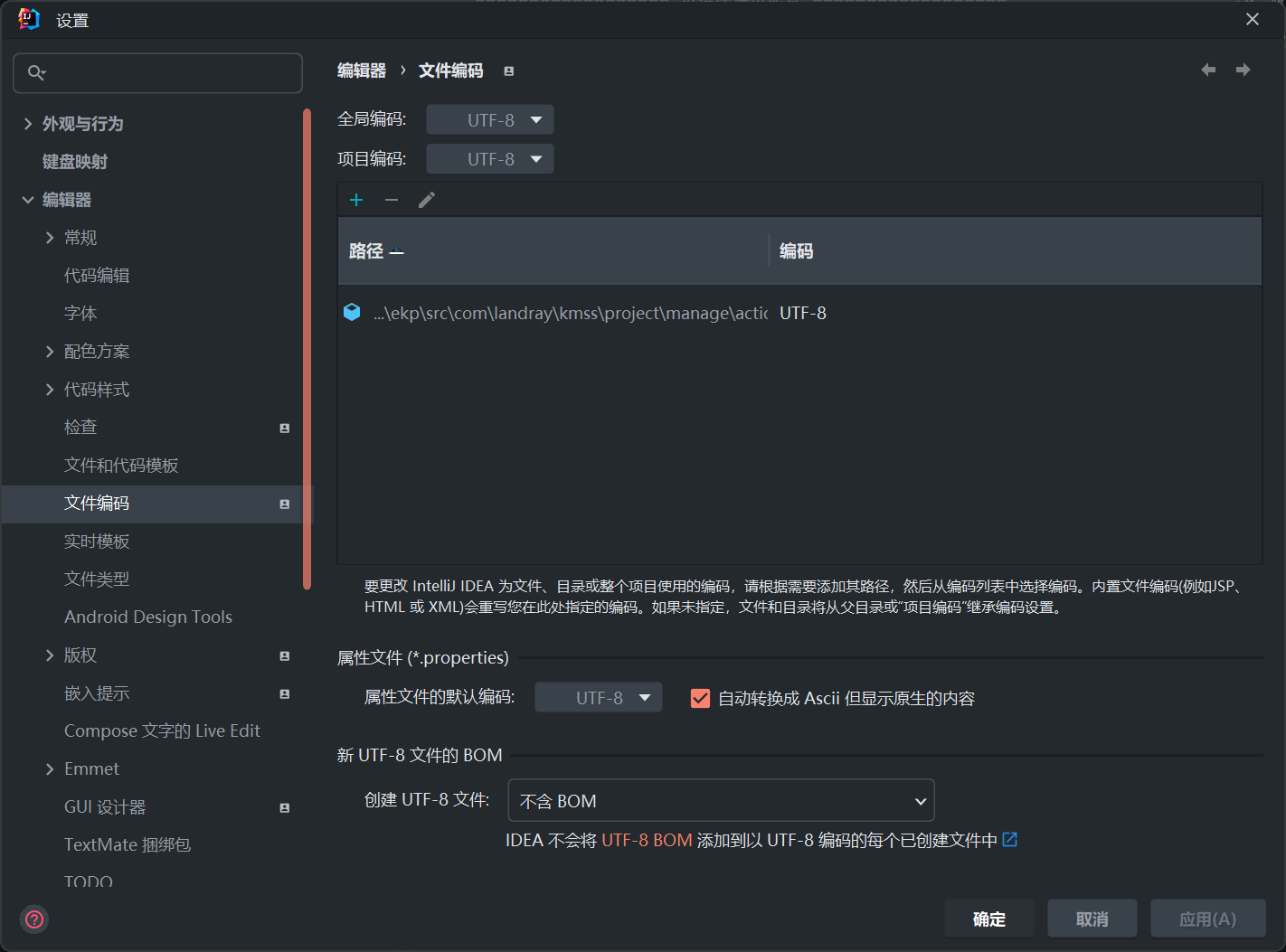Edit path entry with pencil icon

click(x=427, y=200)
